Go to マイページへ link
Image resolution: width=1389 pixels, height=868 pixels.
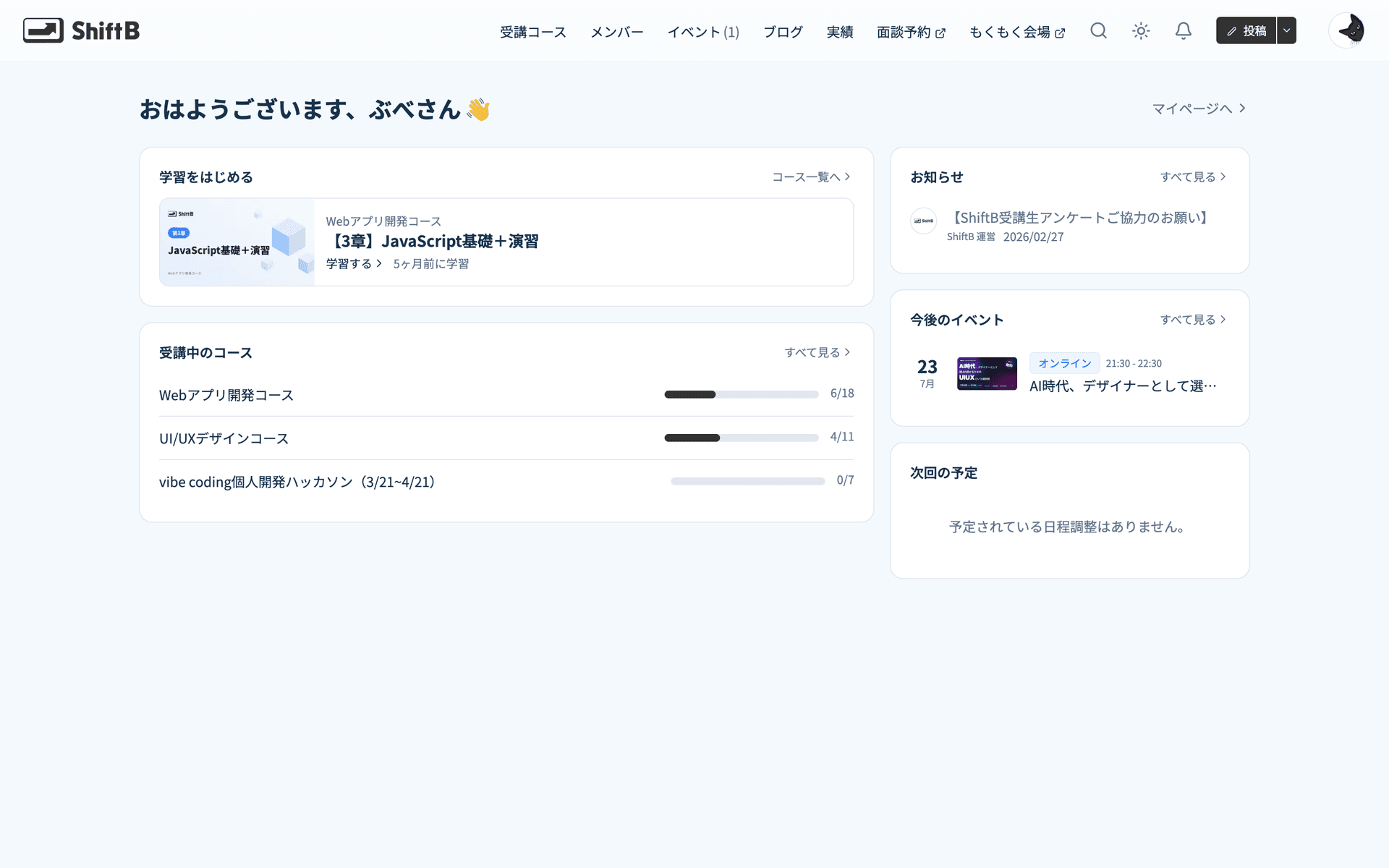(1199, 109)
